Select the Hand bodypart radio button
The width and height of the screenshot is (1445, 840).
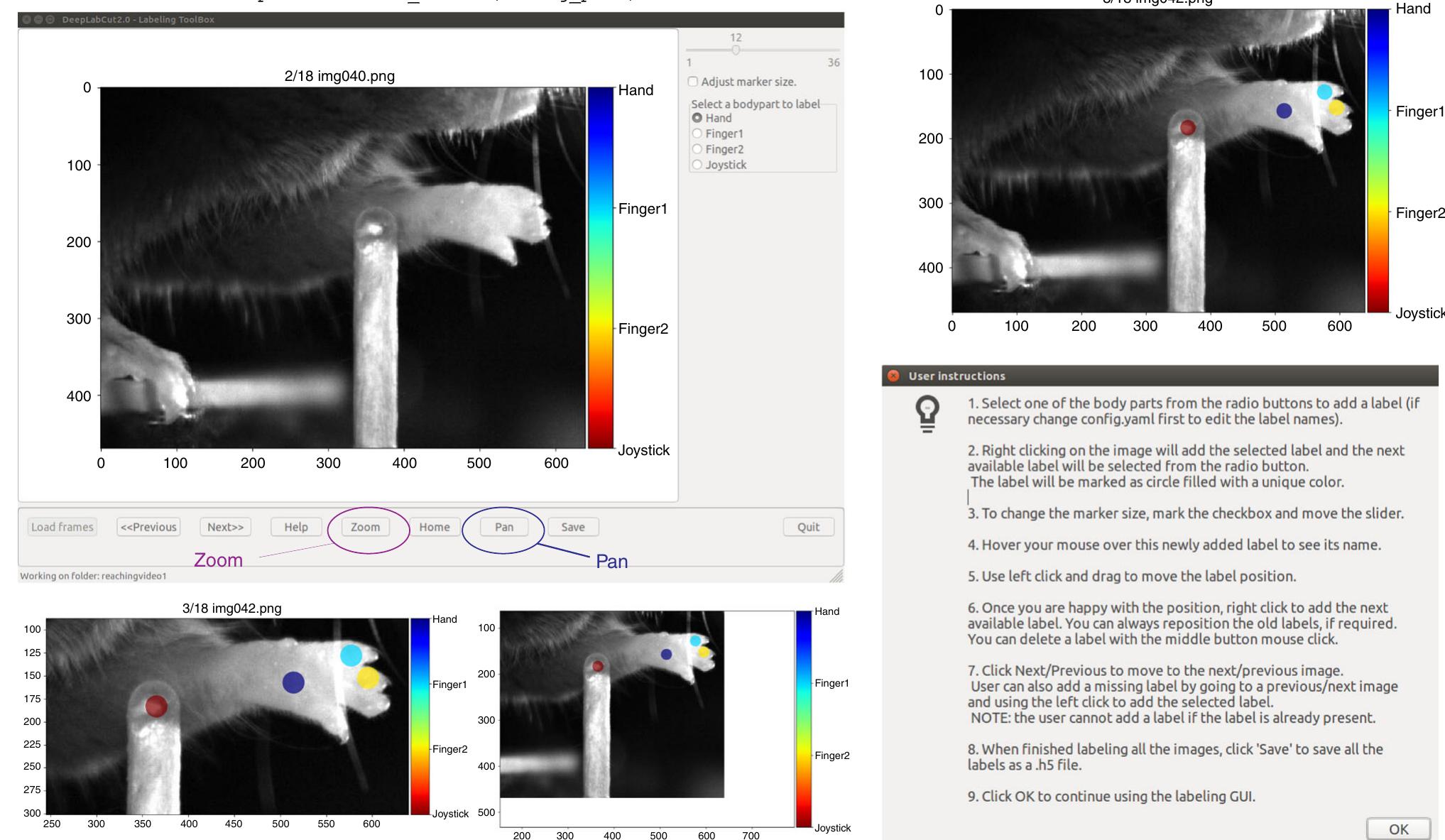(x=697, y=118)
